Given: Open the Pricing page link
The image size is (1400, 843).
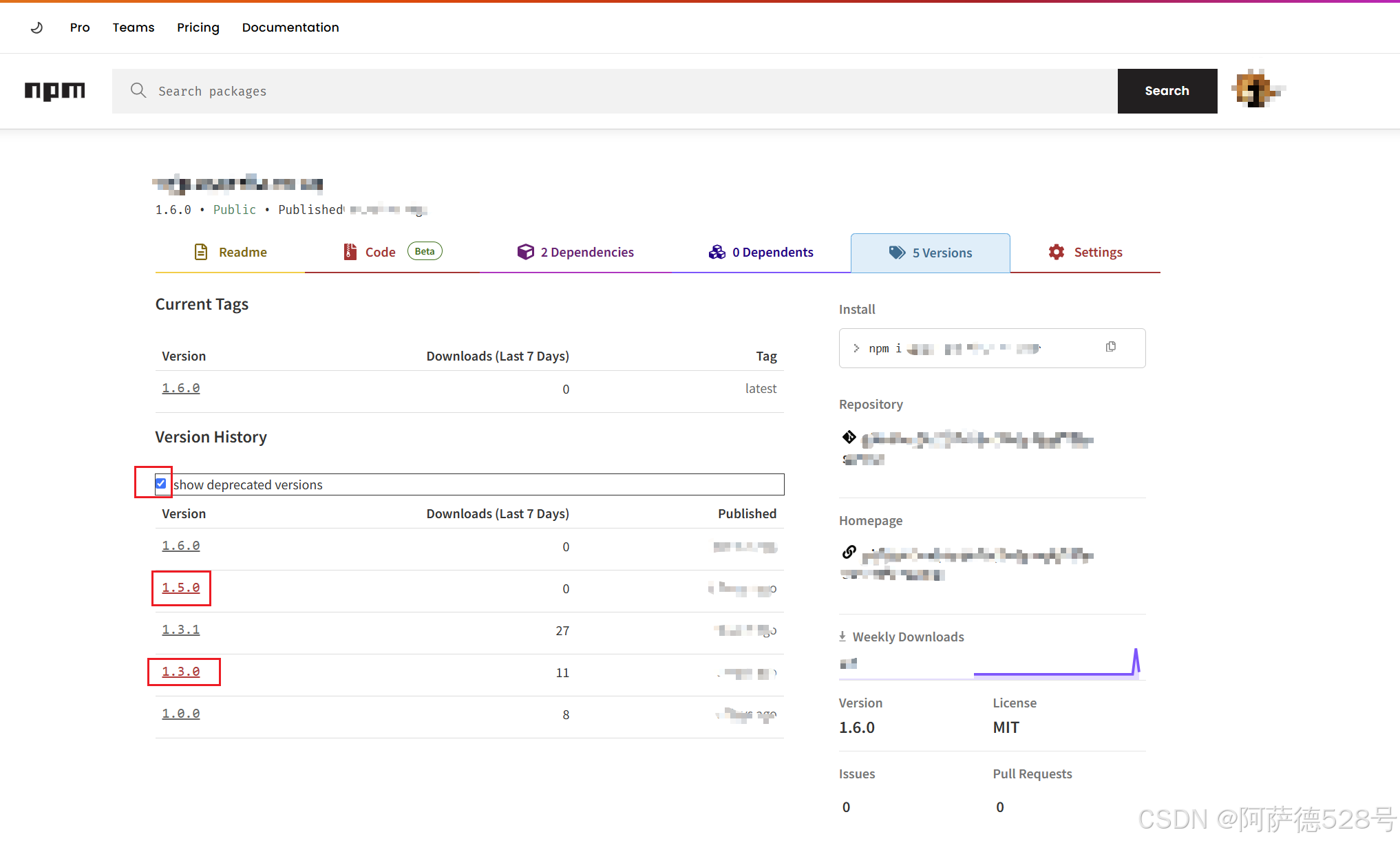Looking at the screenshot, I should point(198,28).
